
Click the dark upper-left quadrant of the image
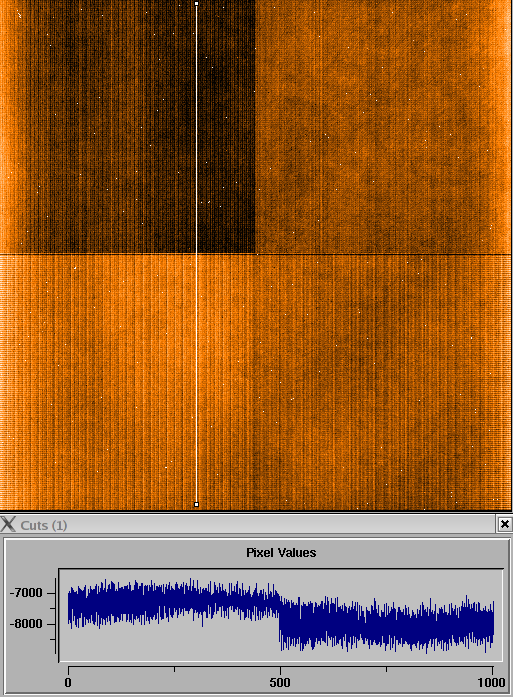[128, 127]
